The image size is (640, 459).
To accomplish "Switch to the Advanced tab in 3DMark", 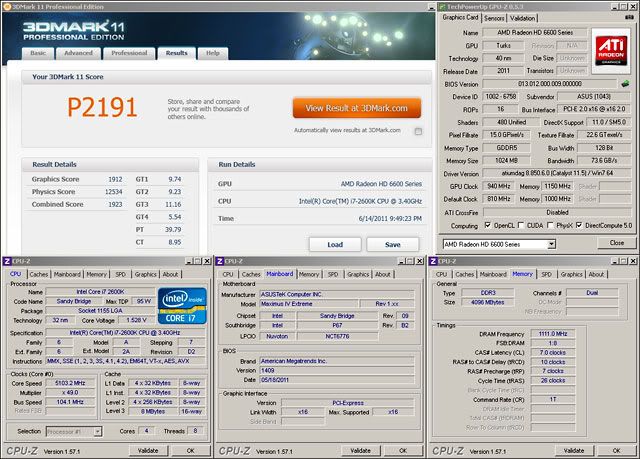I will pos(78,53).
